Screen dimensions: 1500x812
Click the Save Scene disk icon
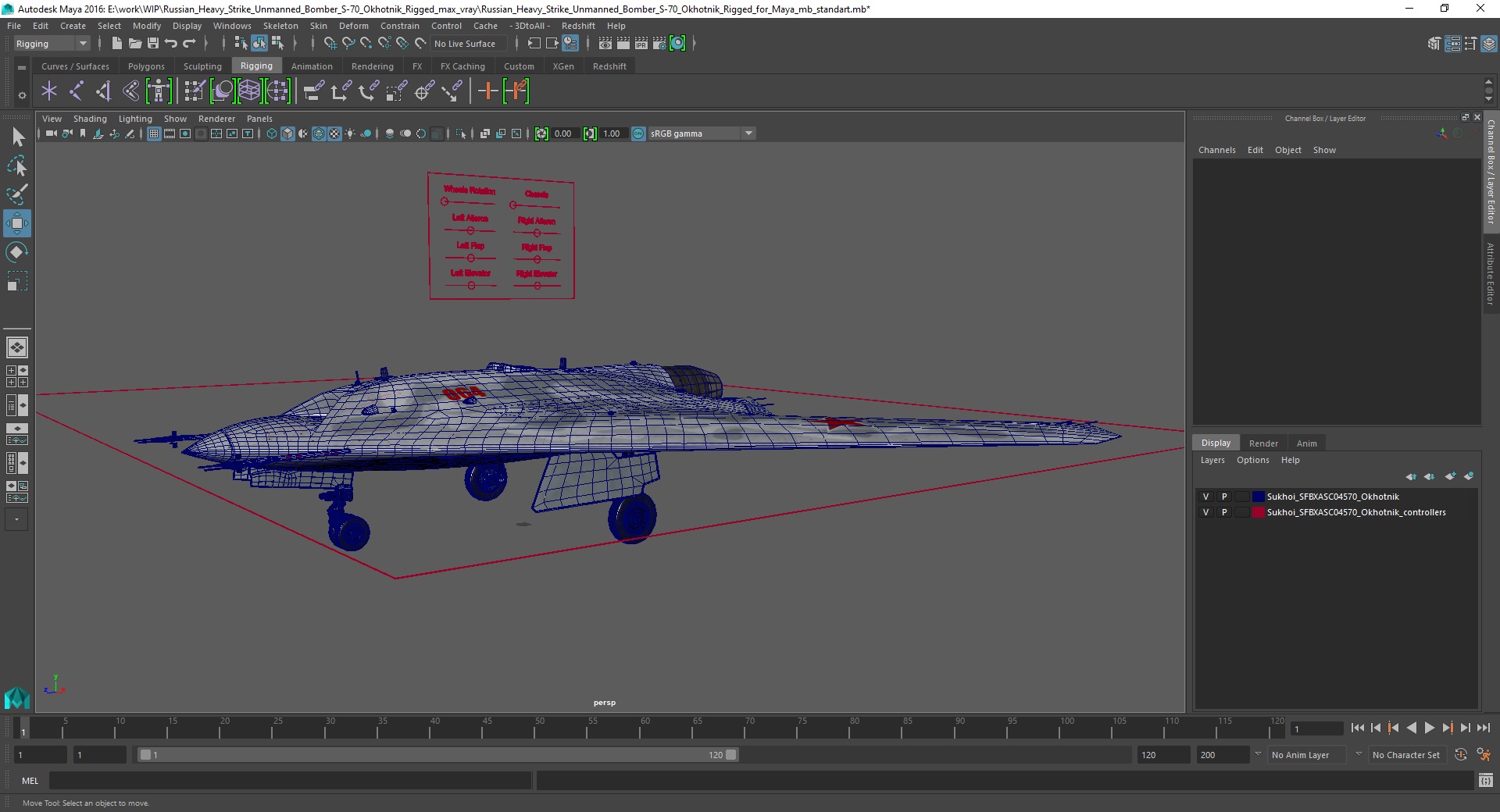pyautogui.click(x=153, y=44)
